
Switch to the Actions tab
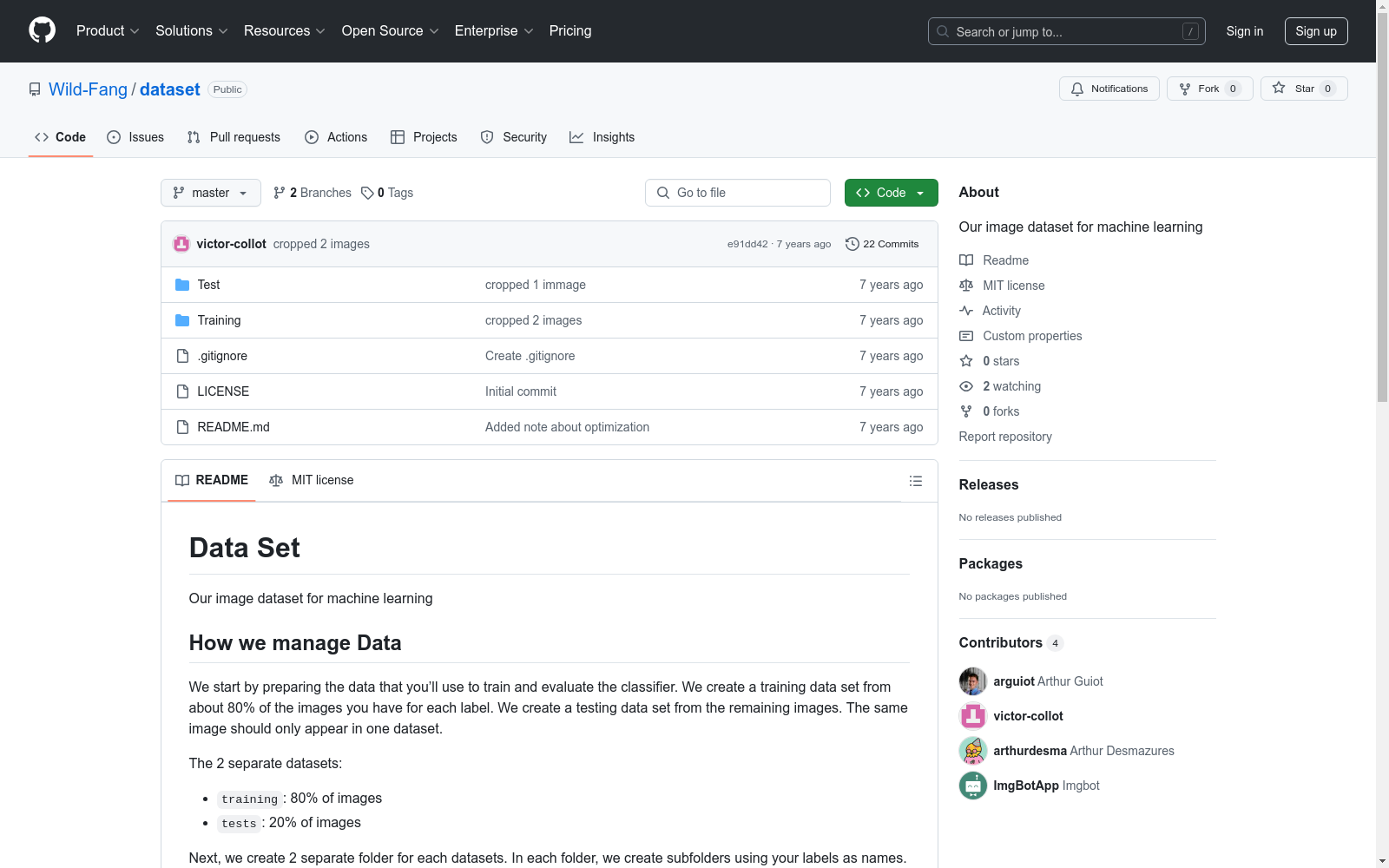[336, 137]
